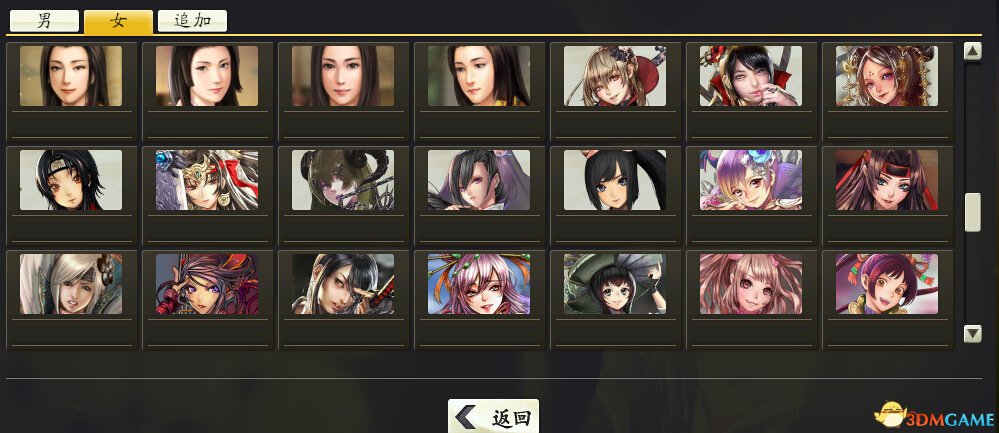This screenshot has height=433, width=999.
Task: Click the vertical scrollbar thumb
Action: coord(972,212)
